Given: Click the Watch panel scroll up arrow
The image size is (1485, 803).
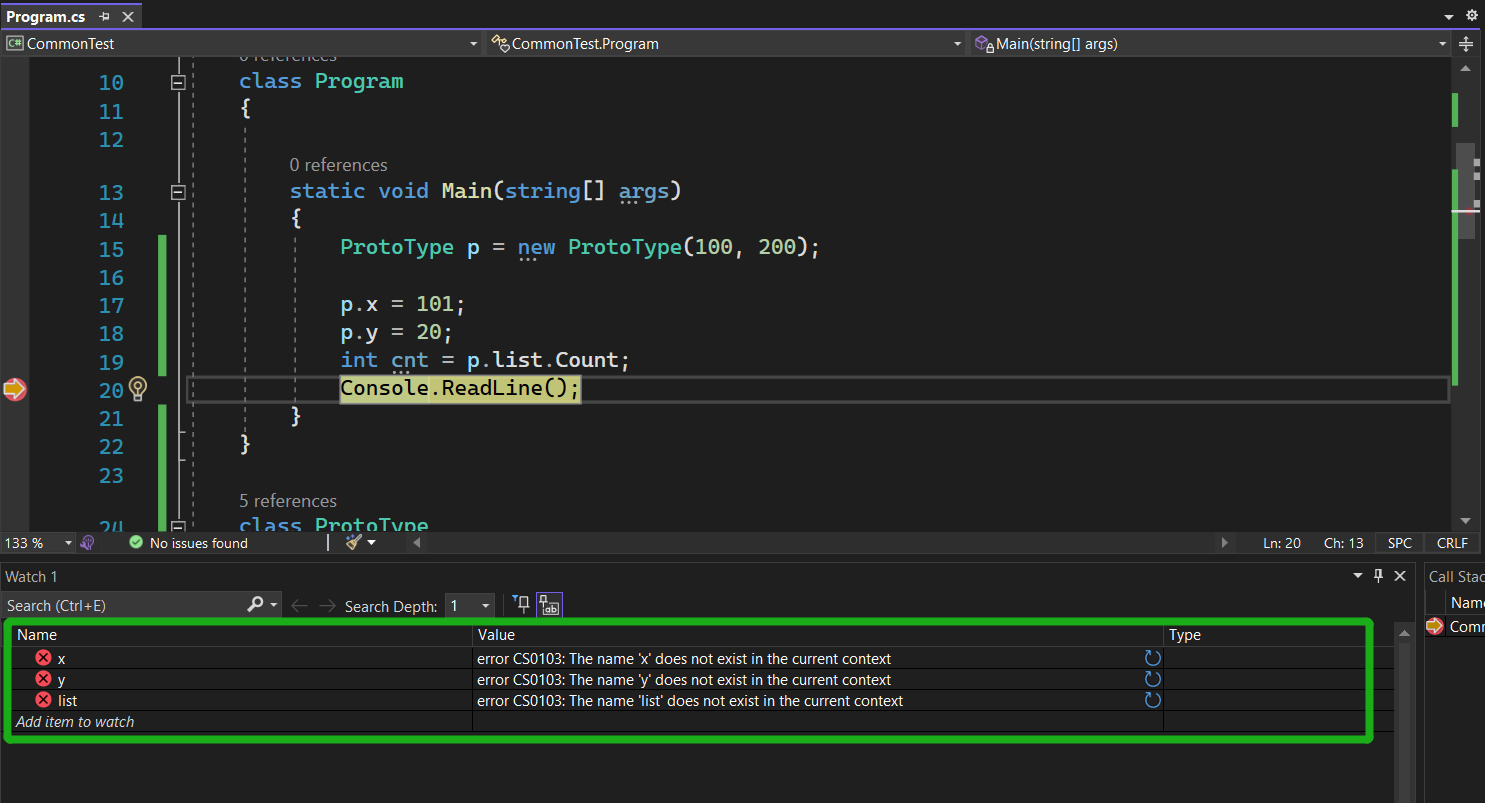Looking at the screenshot, I should (x=1403, y=634).
